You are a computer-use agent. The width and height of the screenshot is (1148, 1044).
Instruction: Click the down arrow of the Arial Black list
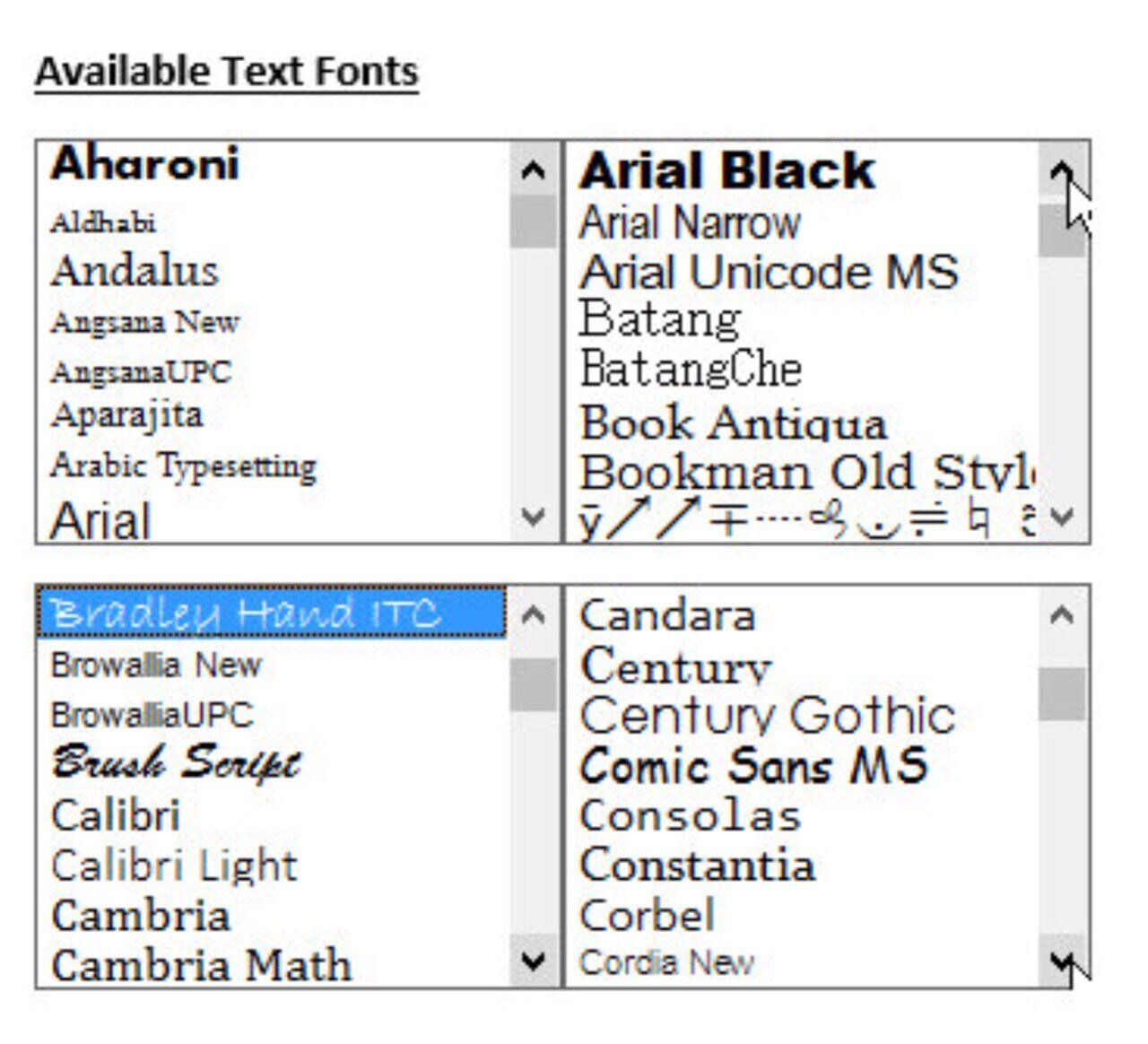point(1063,517)
